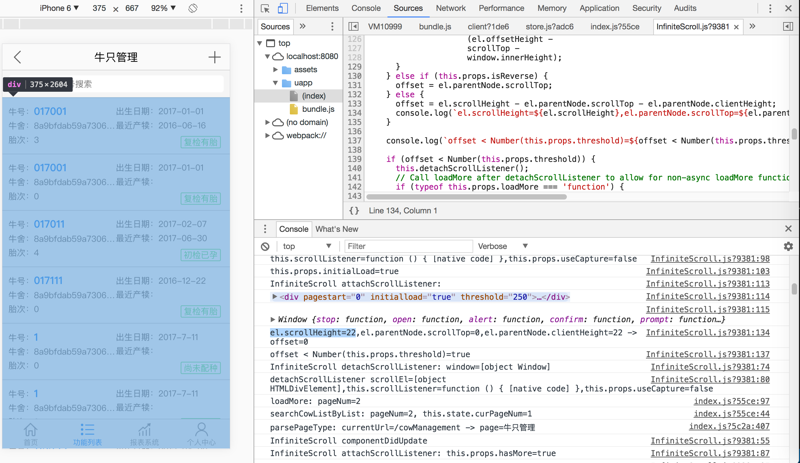Click the inspect element picker icon
The height and width of the screenshot is (463, 800).
click(265, 8)
